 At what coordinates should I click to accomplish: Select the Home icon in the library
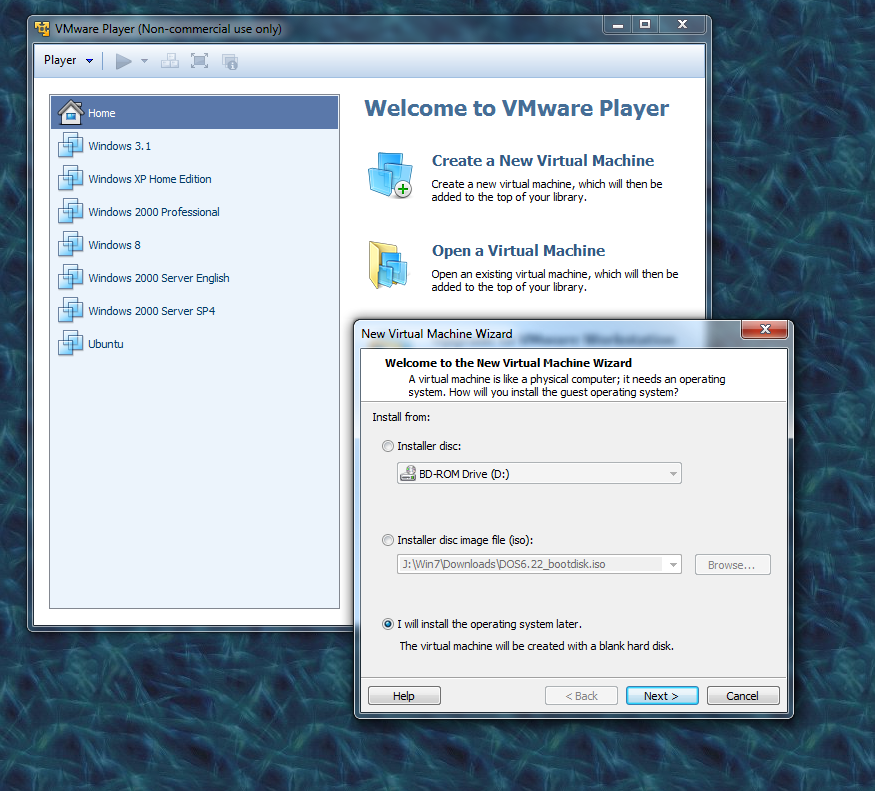click(x=71, y=112)
